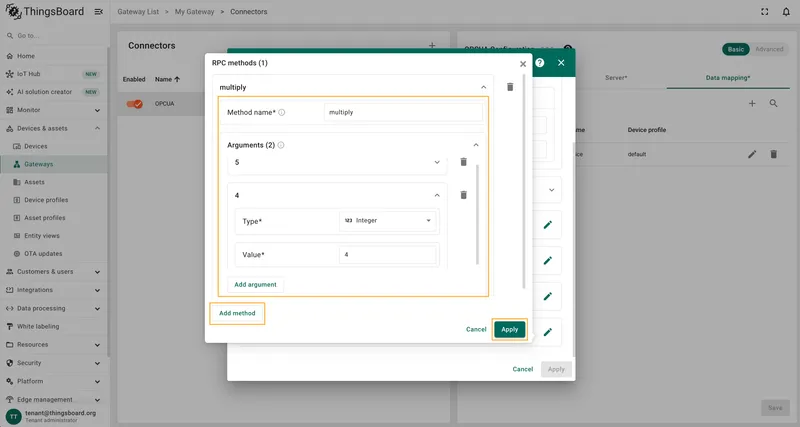This screenshot has width=800, height=427.
Task: Close the green-header mapping dialog
Action: click(561, 63)
